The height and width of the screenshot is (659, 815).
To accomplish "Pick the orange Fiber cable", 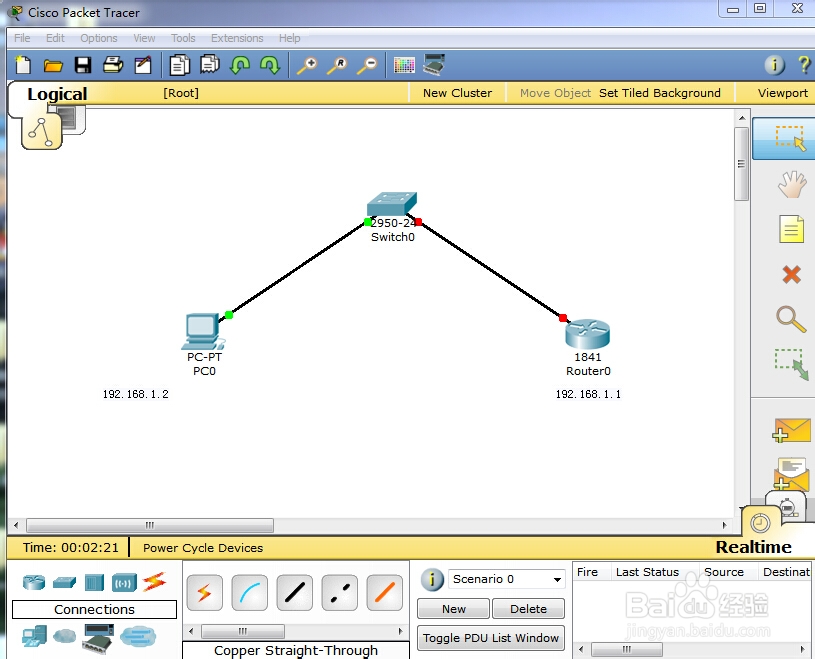I will point(385,592).
